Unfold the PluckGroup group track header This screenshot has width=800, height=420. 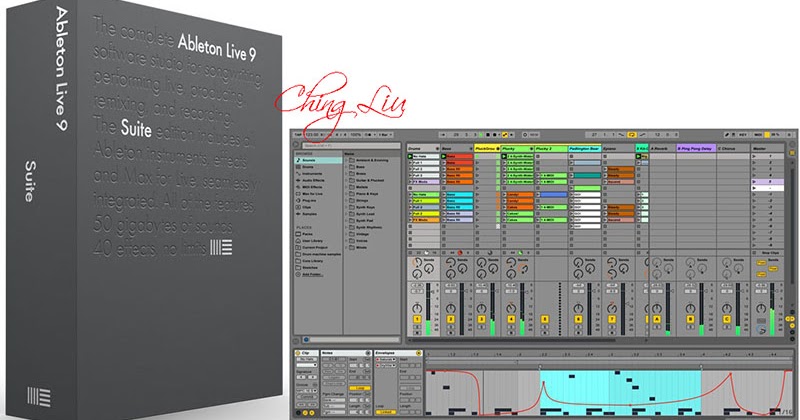click(x=497, y=149)
